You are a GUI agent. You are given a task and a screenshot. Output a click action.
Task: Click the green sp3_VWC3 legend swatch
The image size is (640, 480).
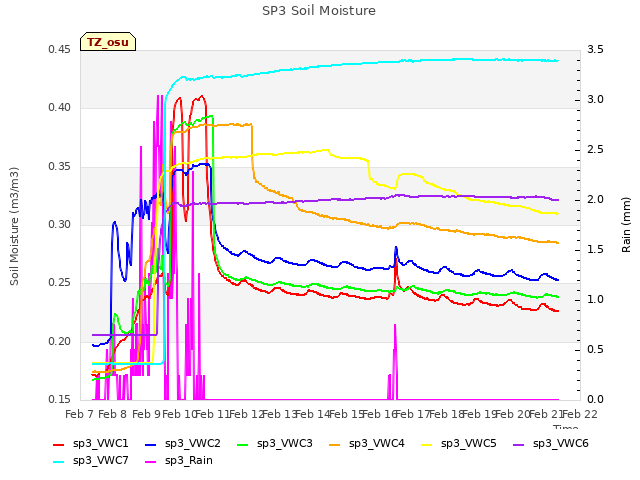point(243,444)
